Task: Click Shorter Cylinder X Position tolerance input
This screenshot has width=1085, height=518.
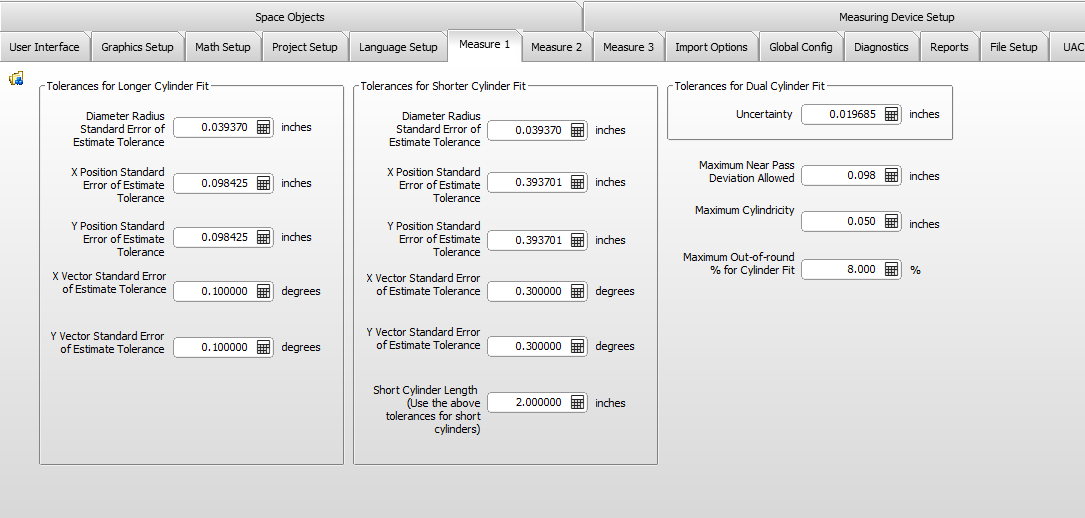Action: pos(528,183)
